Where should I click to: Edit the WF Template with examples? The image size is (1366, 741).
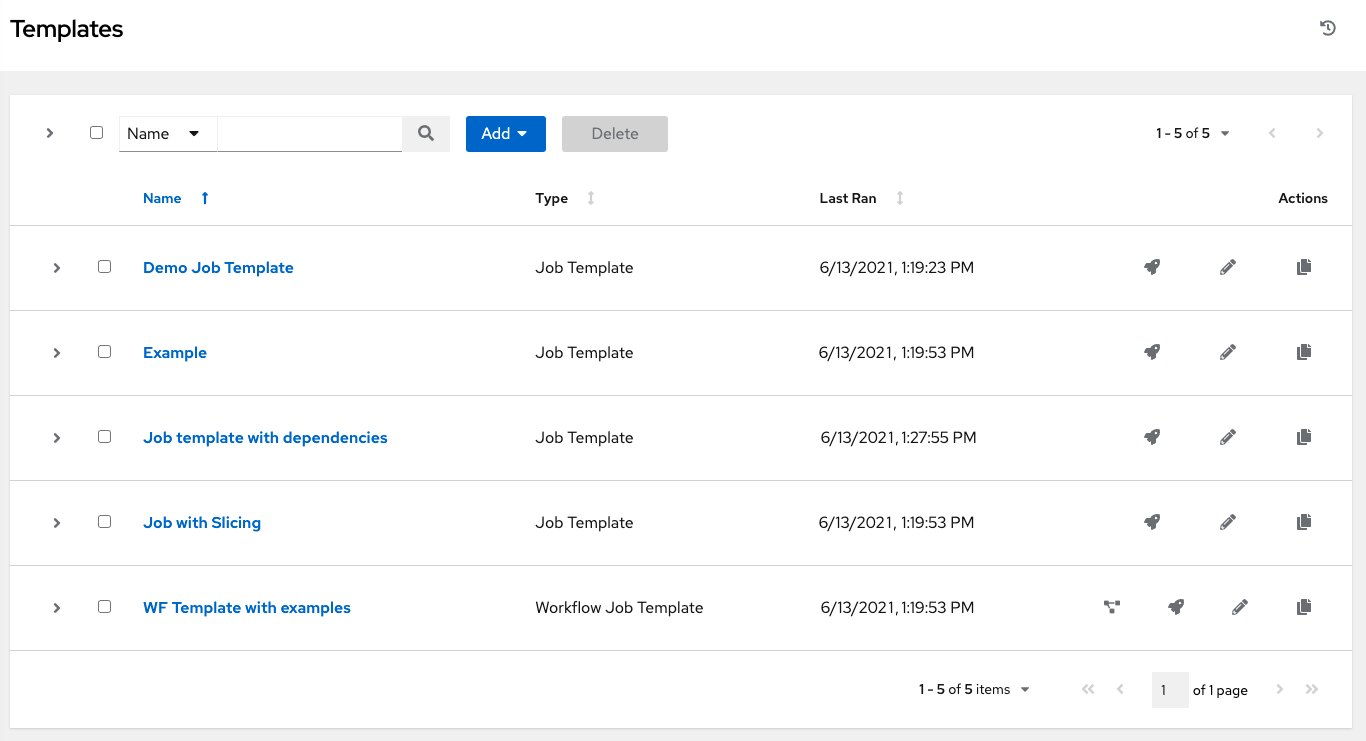(x=1239, y=607)
